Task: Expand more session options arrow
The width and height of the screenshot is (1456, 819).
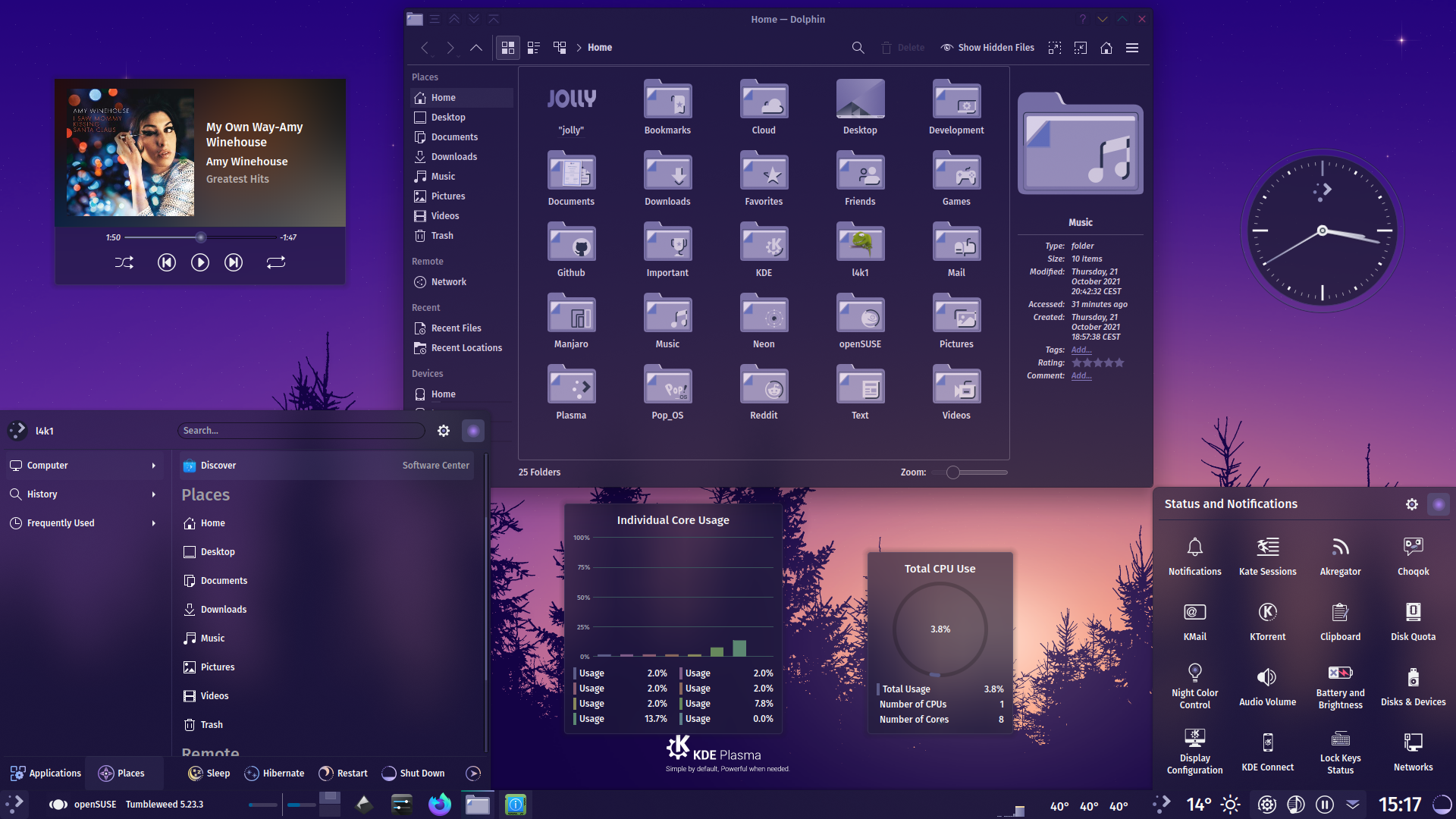Action: pyautogui.click(x=473, y=773)
